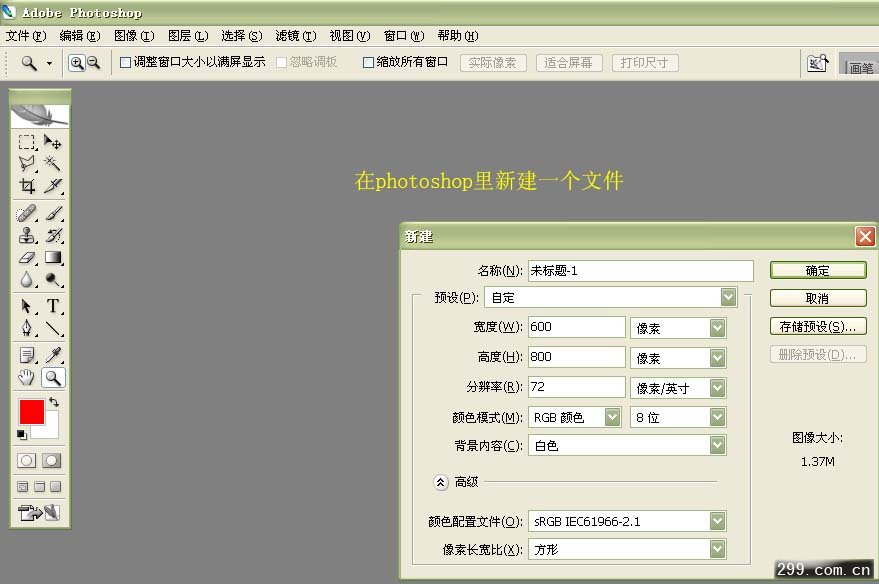Click Jump to ImageReady icon
879x584 pixels.
point(39,512)
